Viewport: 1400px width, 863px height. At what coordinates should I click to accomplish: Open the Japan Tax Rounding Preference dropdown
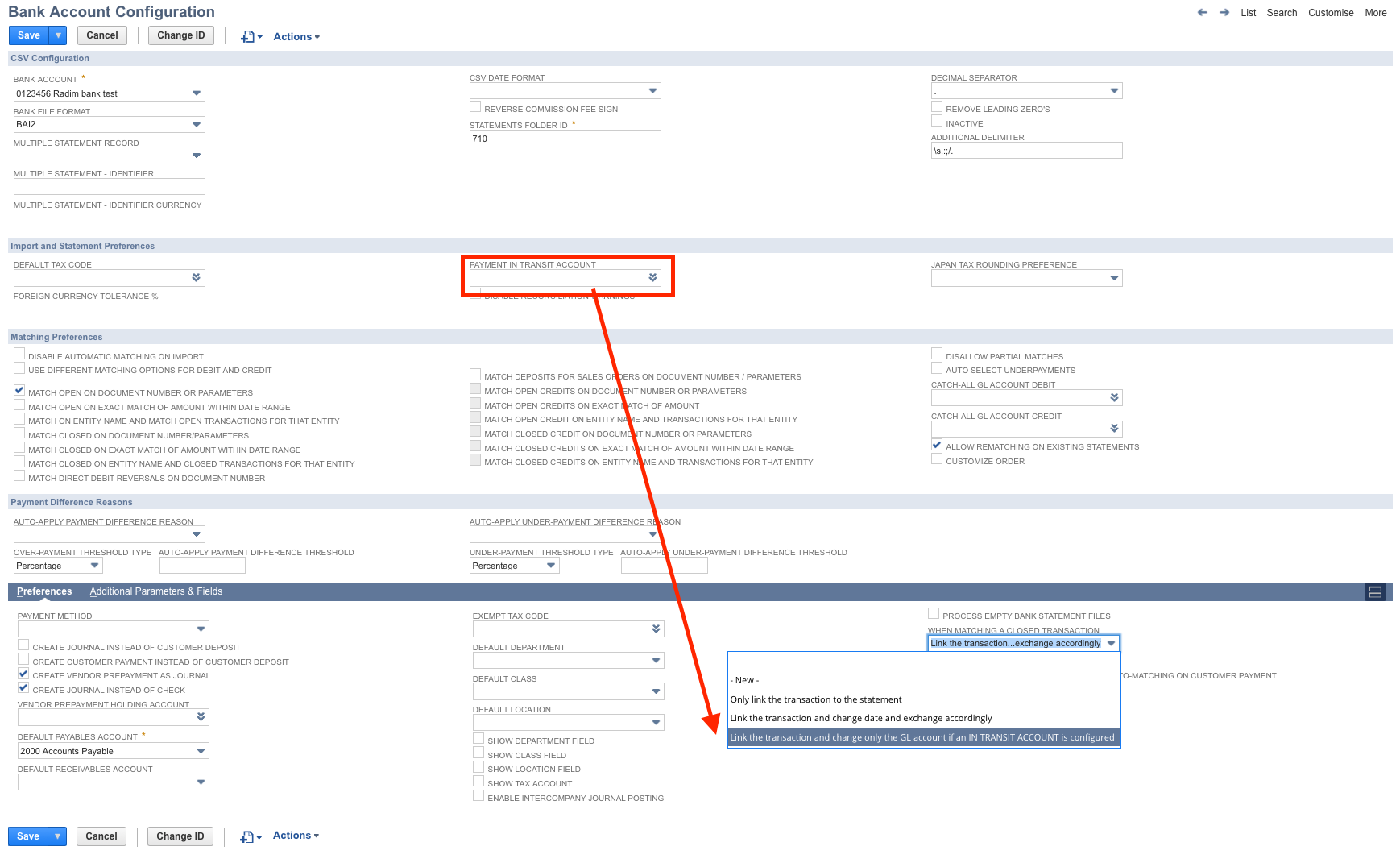(1114, 277)
